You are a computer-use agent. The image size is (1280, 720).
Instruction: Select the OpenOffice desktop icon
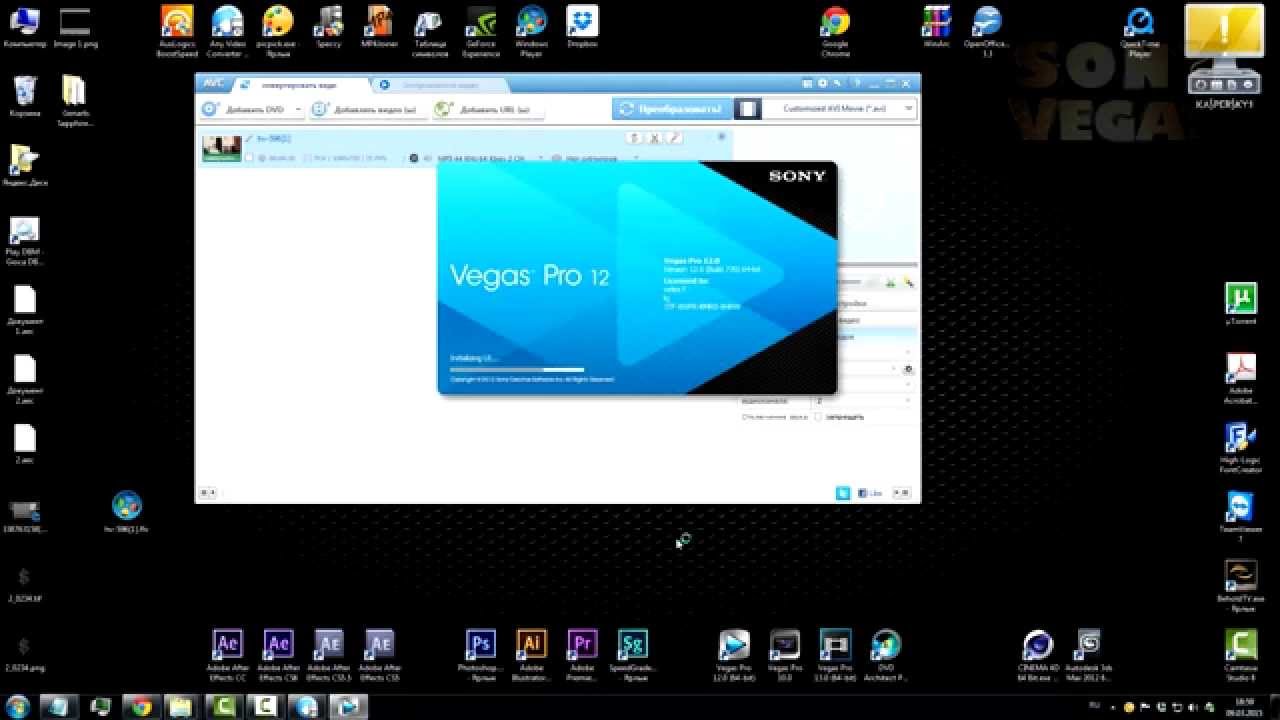(987, 32)
